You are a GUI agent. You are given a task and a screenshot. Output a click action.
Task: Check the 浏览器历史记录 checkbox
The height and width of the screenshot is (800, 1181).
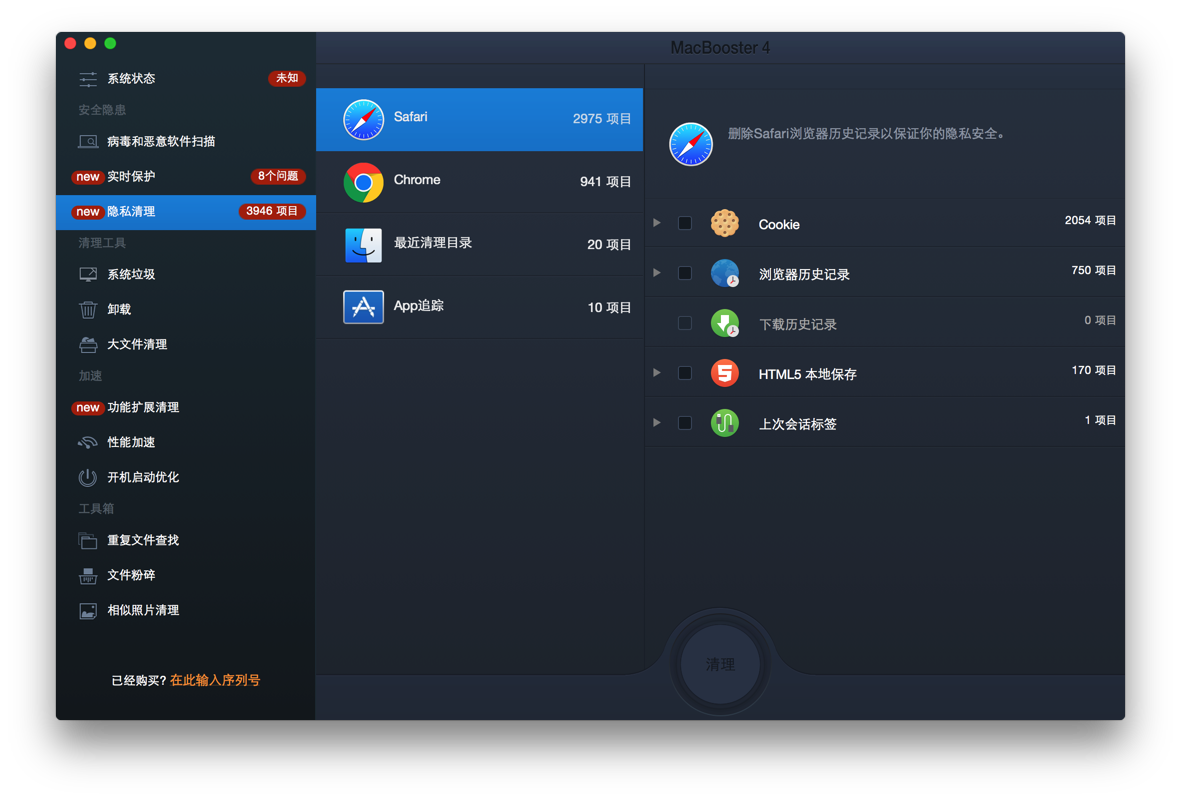point(685,273)
